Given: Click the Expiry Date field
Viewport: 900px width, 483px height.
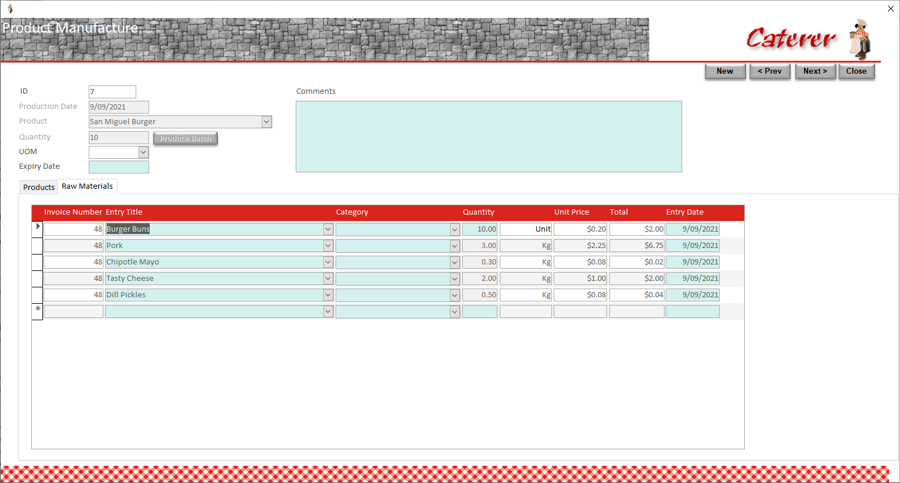Looking at the screenshot, I should tap(119, 167).
